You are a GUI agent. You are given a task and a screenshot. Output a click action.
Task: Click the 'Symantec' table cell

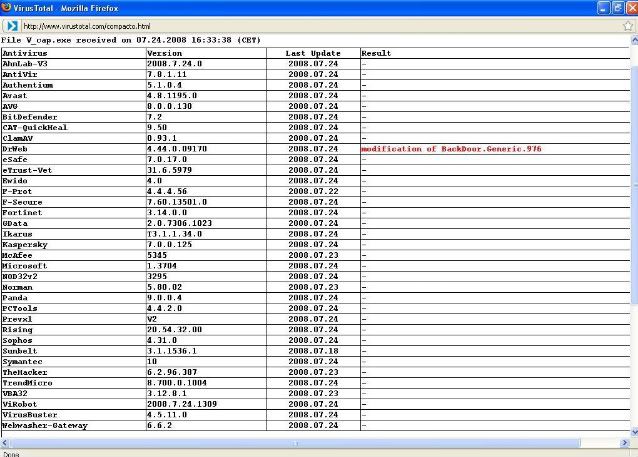point(74,361)
